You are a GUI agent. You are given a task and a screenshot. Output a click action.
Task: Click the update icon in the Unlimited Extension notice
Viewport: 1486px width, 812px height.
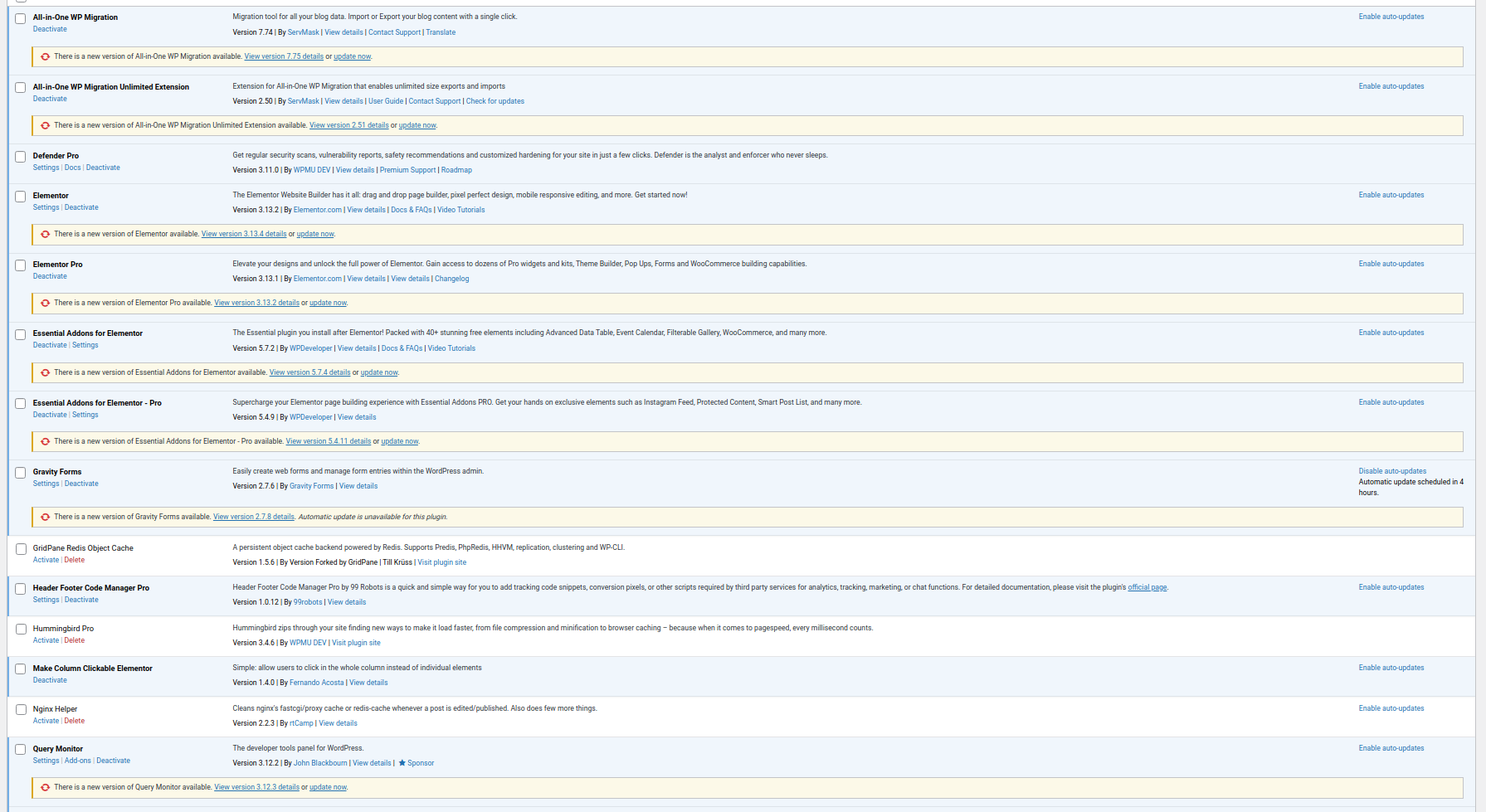[x=46, y=126]
